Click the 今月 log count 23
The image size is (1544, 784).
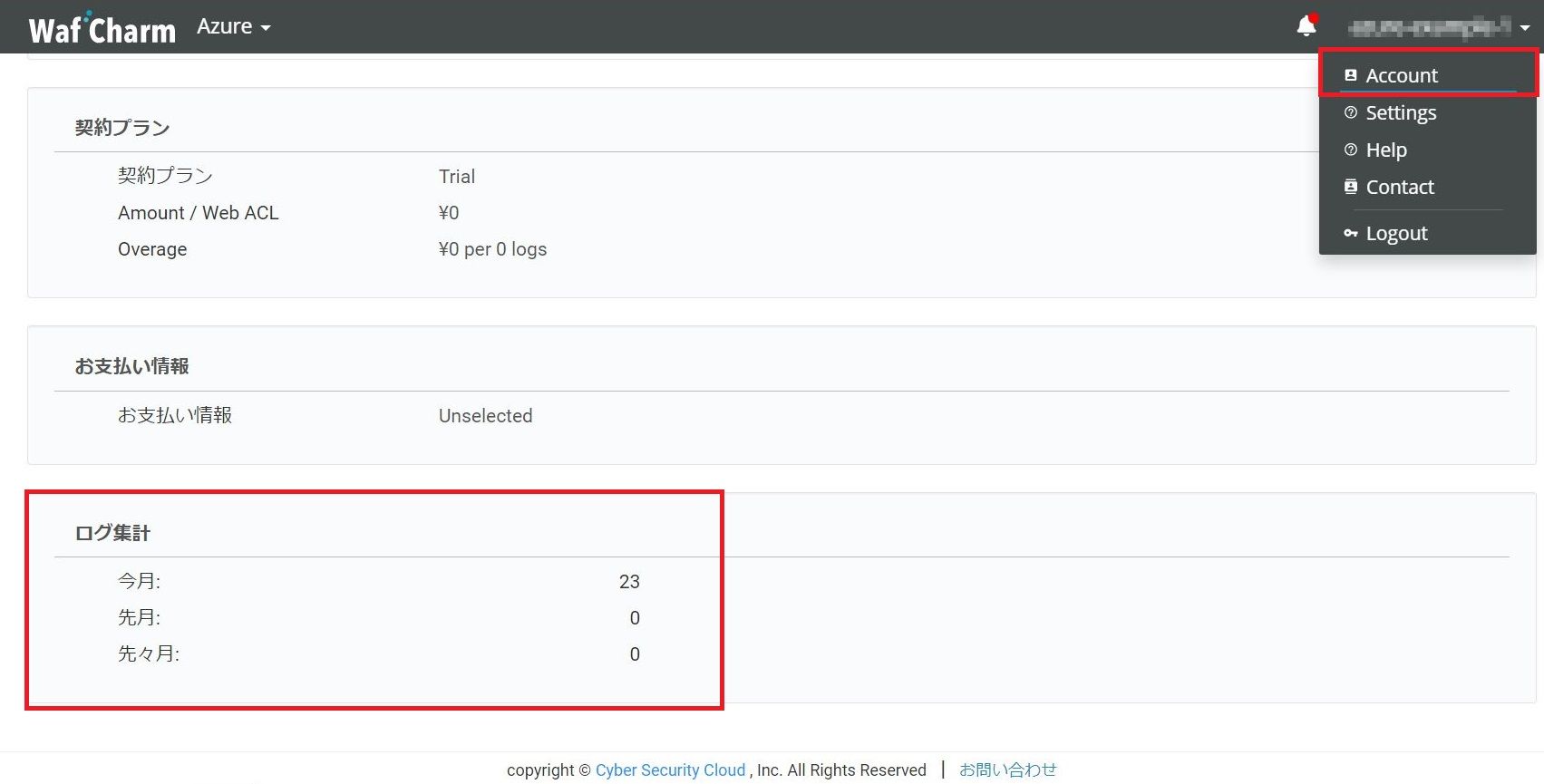point(629,582)
